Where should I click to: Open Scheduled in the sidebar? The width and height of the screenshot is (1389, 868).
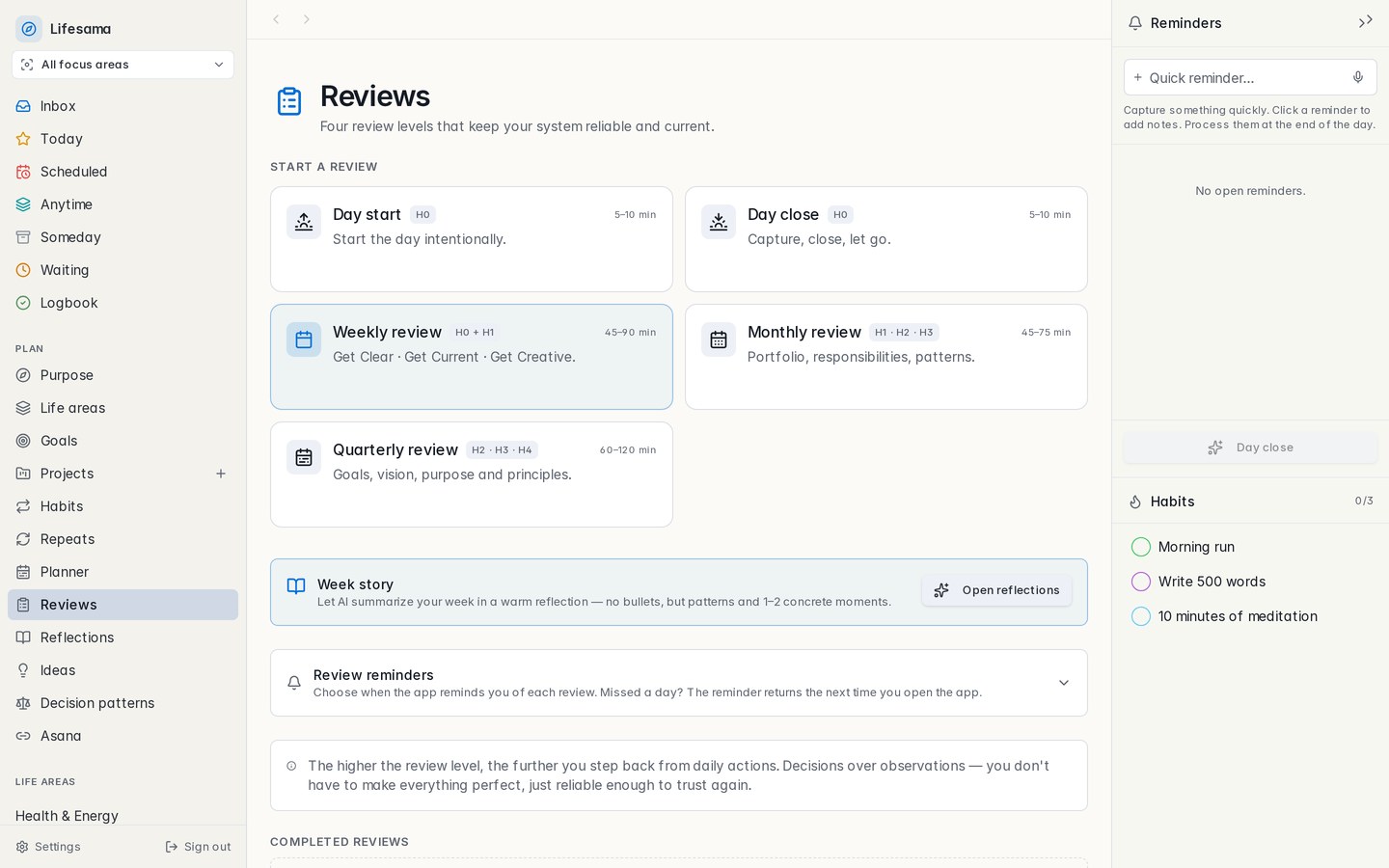(123, 172)
